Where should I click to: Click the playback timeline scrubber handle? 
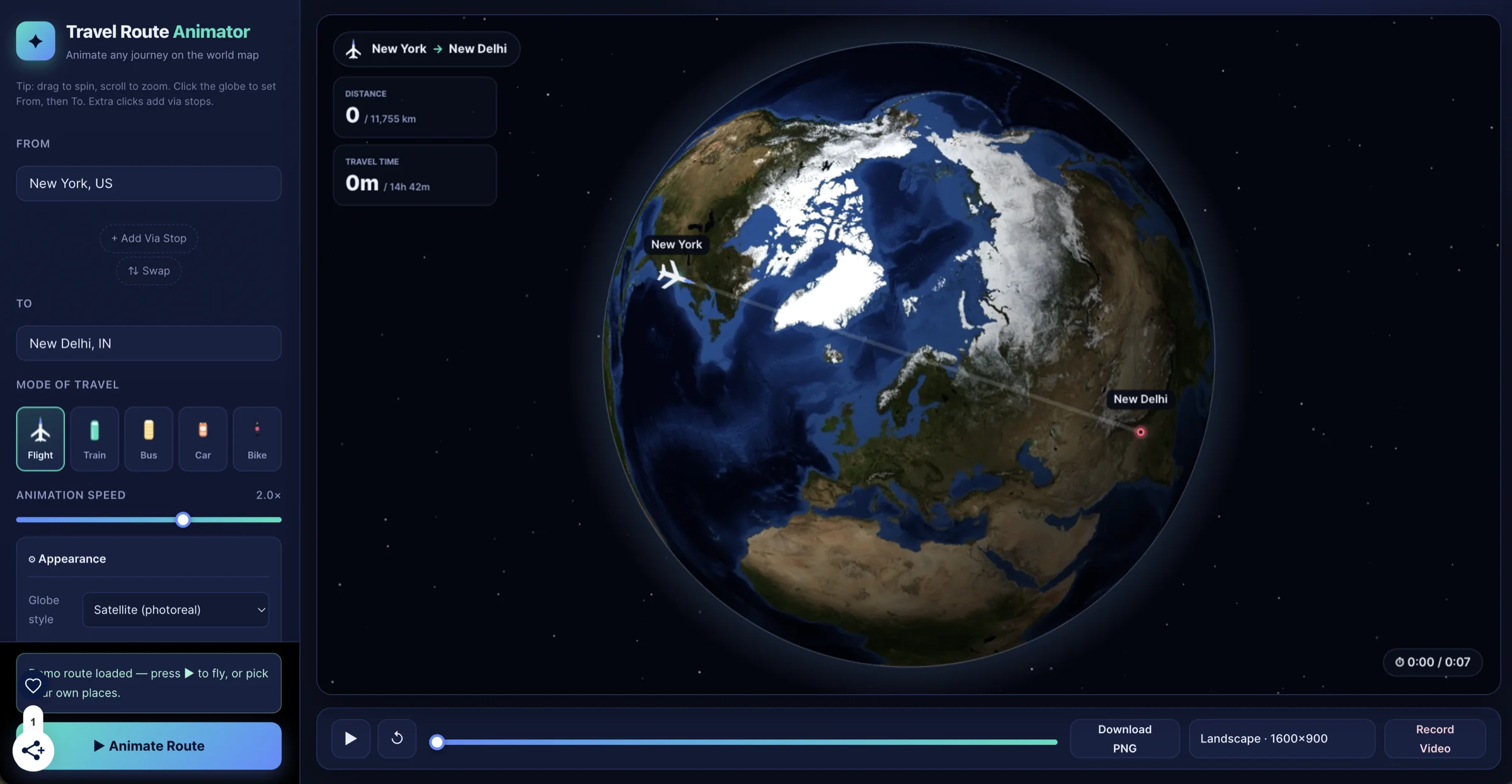[437, 742]
